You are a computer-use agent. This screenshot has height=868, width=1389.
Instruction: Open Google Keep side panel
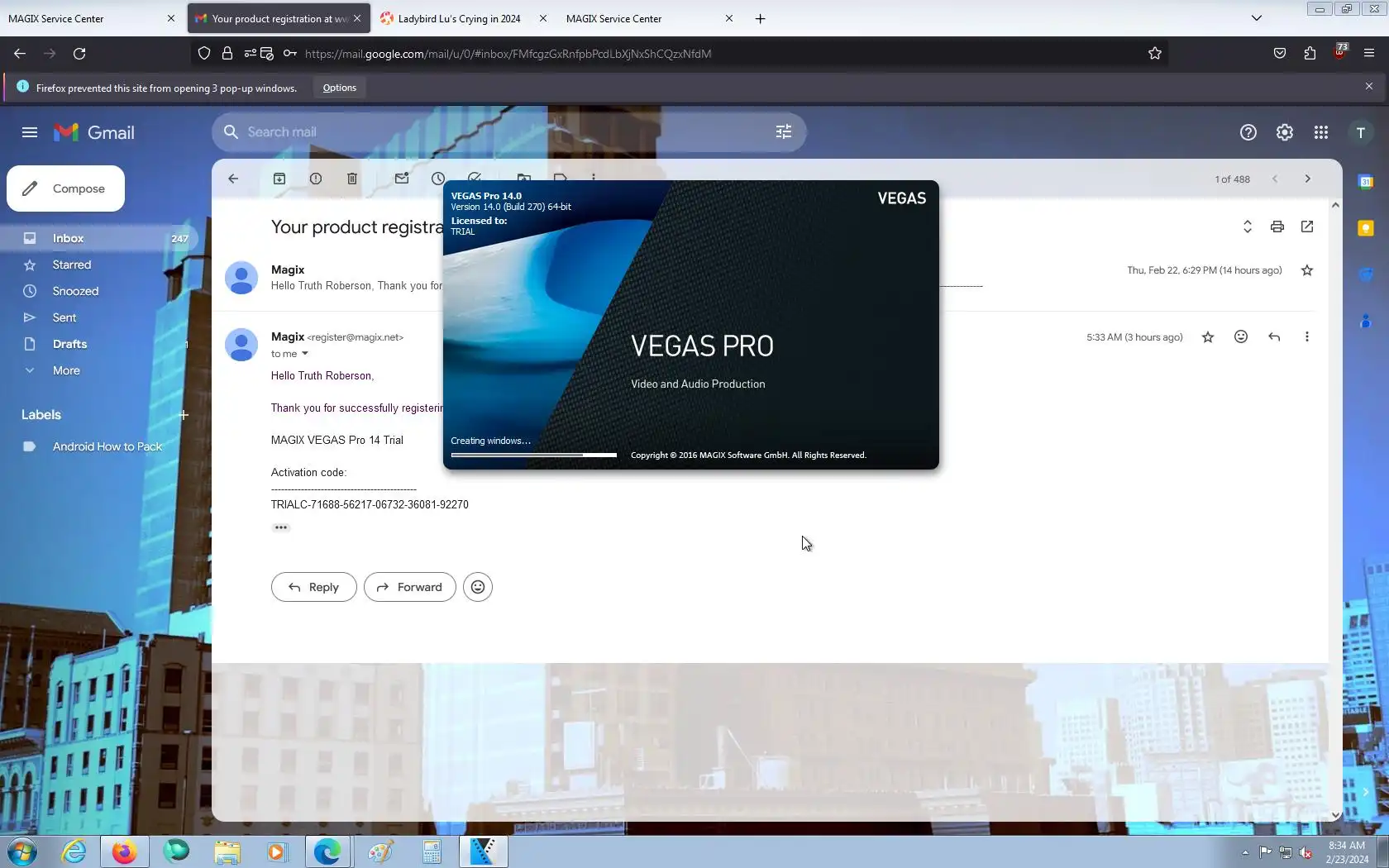(1366, 228)
